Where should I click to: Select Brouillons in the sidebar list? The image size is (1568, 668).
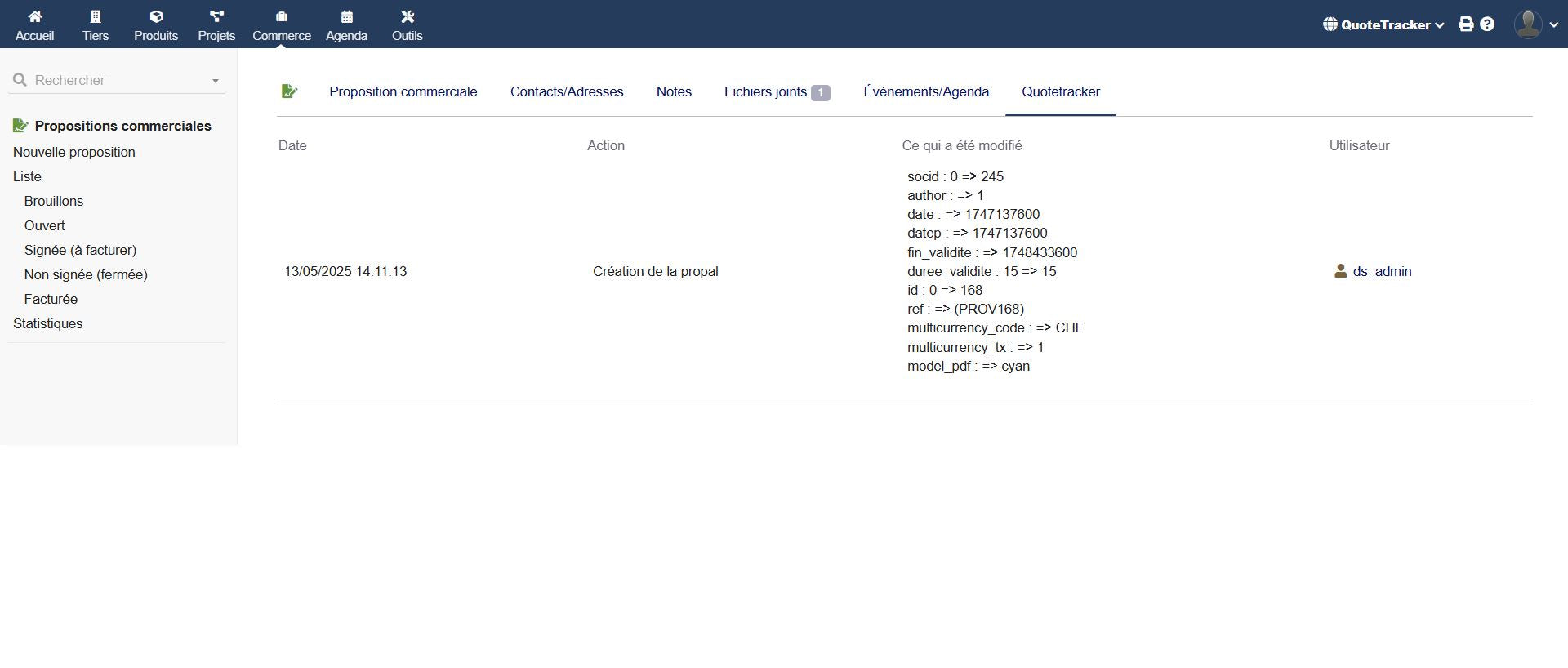click(54, 202)
